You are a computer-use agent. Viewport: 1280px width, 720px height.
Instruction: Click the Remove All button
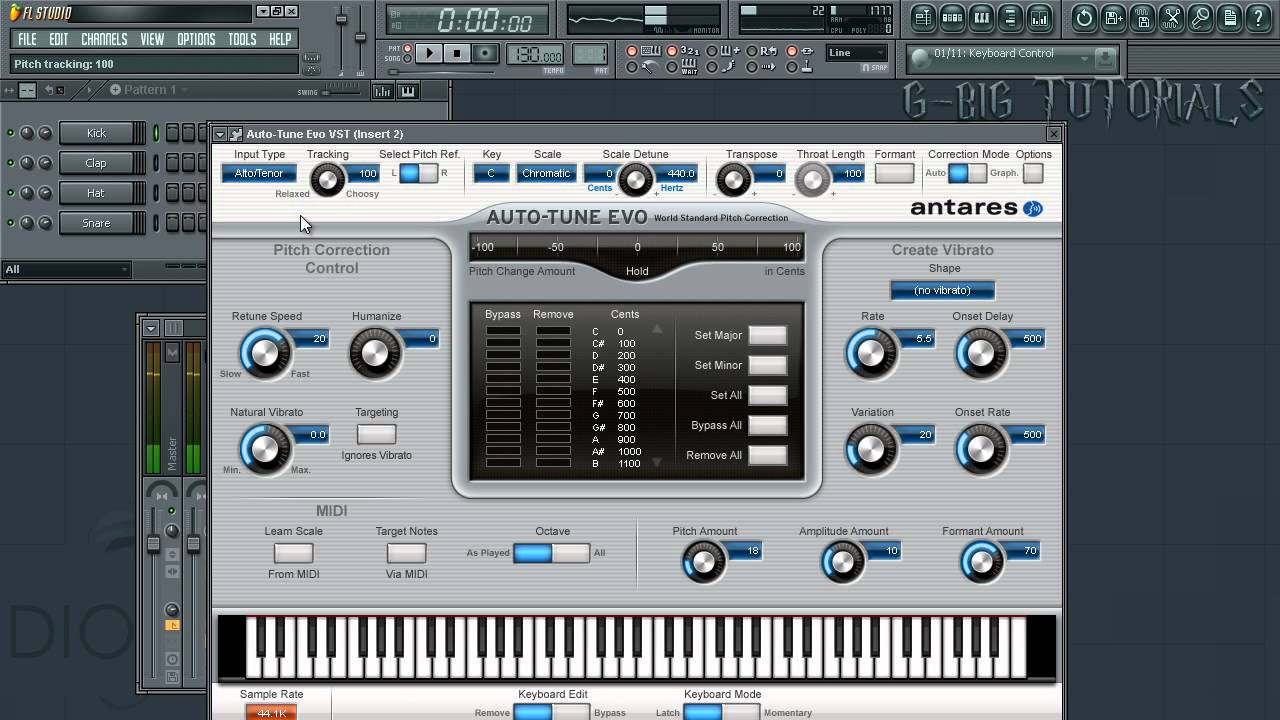767,455
